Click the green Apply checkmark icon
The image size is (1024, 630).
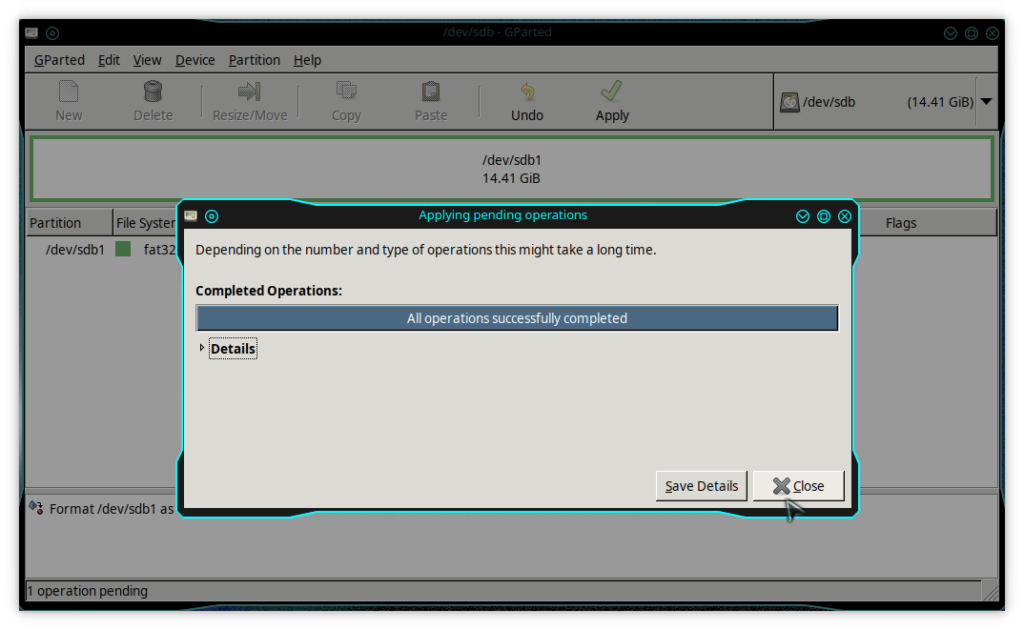point(612,92)
